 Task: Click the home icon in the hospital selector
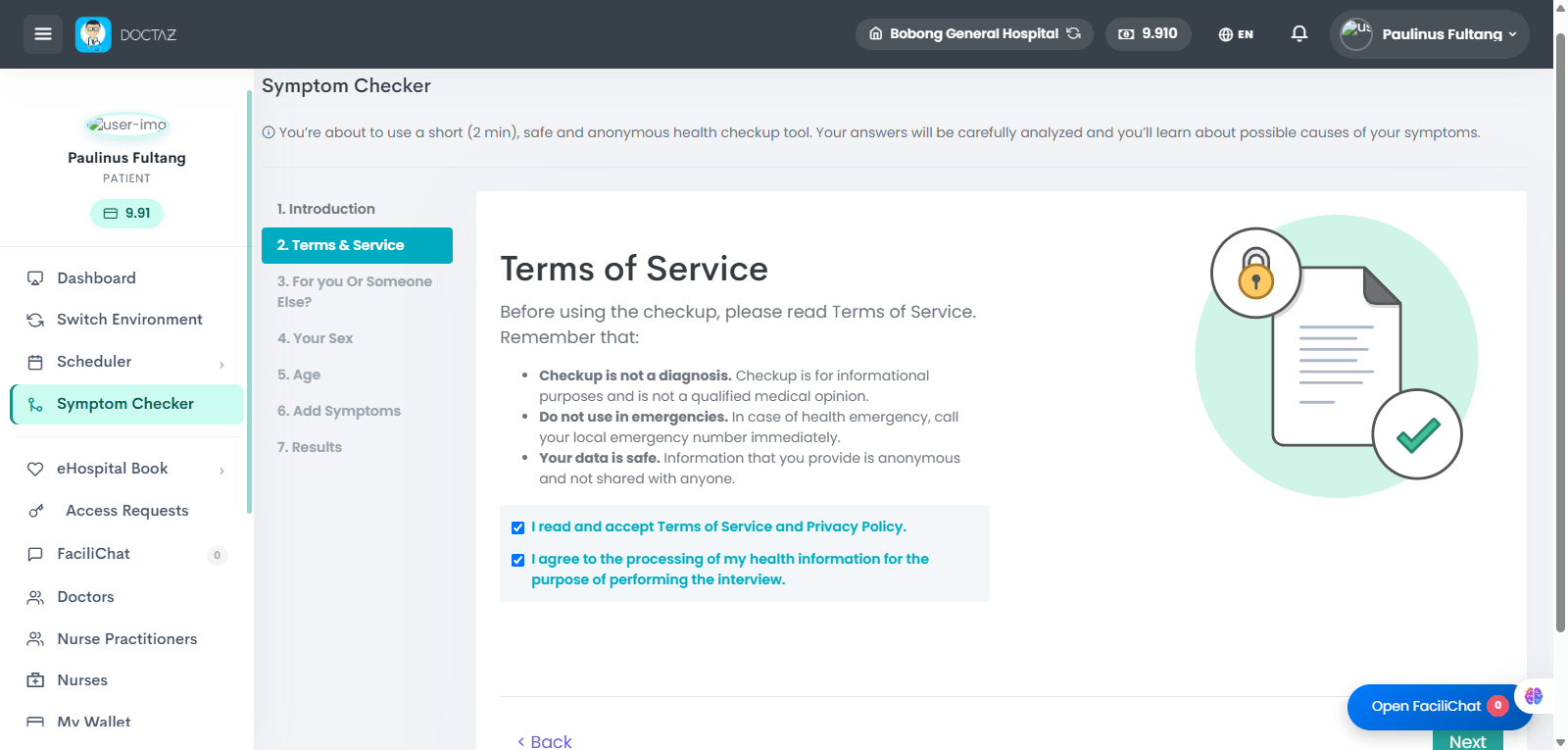(876, 33)
